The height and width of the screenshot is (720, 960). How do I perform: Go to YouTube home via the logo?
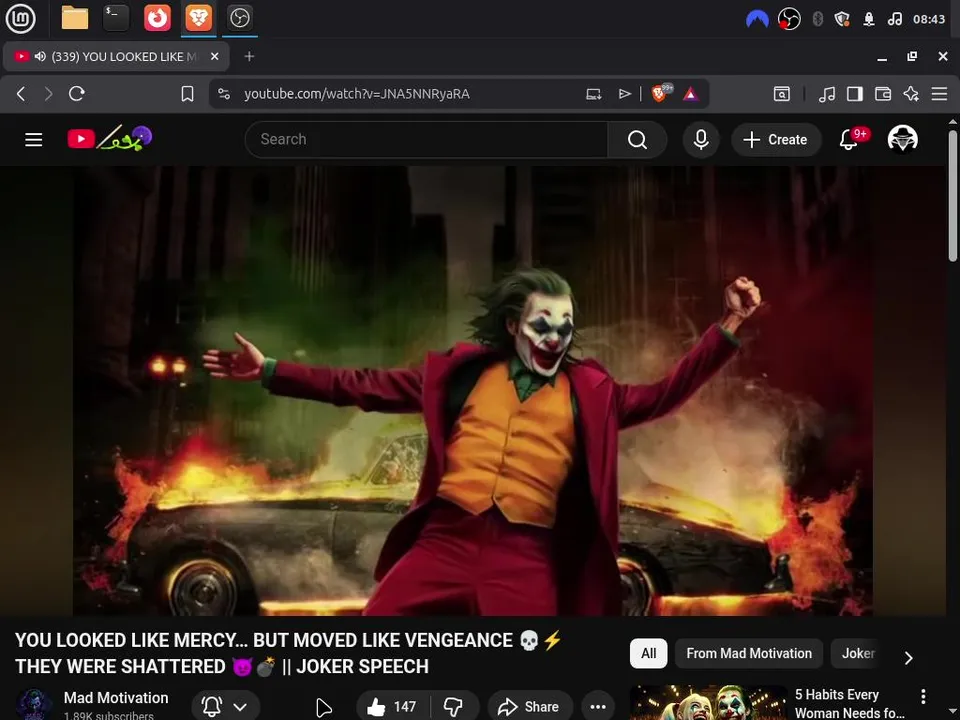click(110, 139)
